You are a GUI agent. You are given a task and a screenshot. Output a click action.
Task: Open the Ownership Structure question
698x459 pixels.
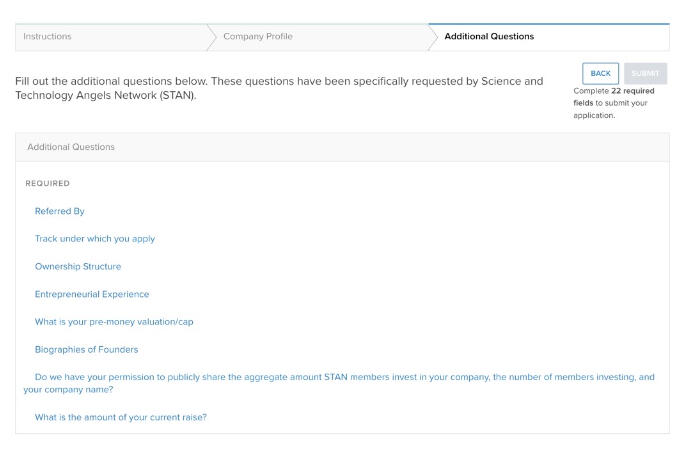click(x=78, y=267)
